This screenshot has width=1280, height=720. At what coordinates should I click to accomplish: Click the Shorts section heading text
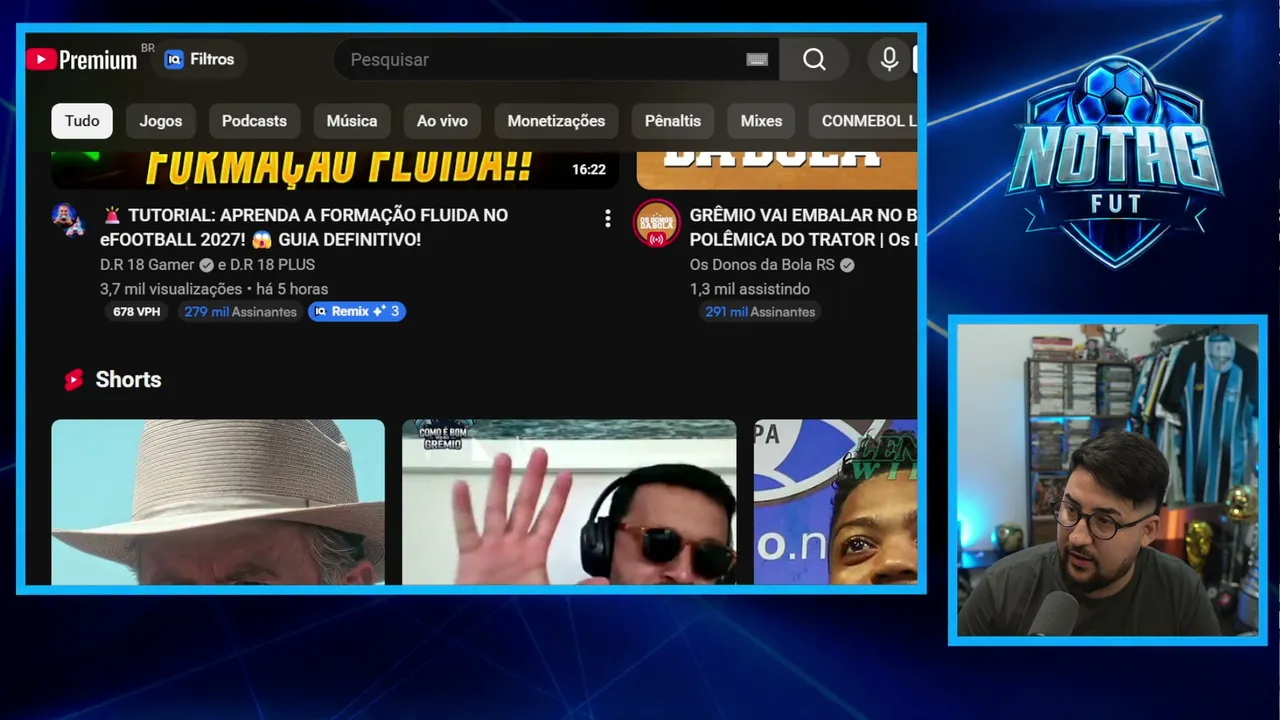[x=128, y=380]
